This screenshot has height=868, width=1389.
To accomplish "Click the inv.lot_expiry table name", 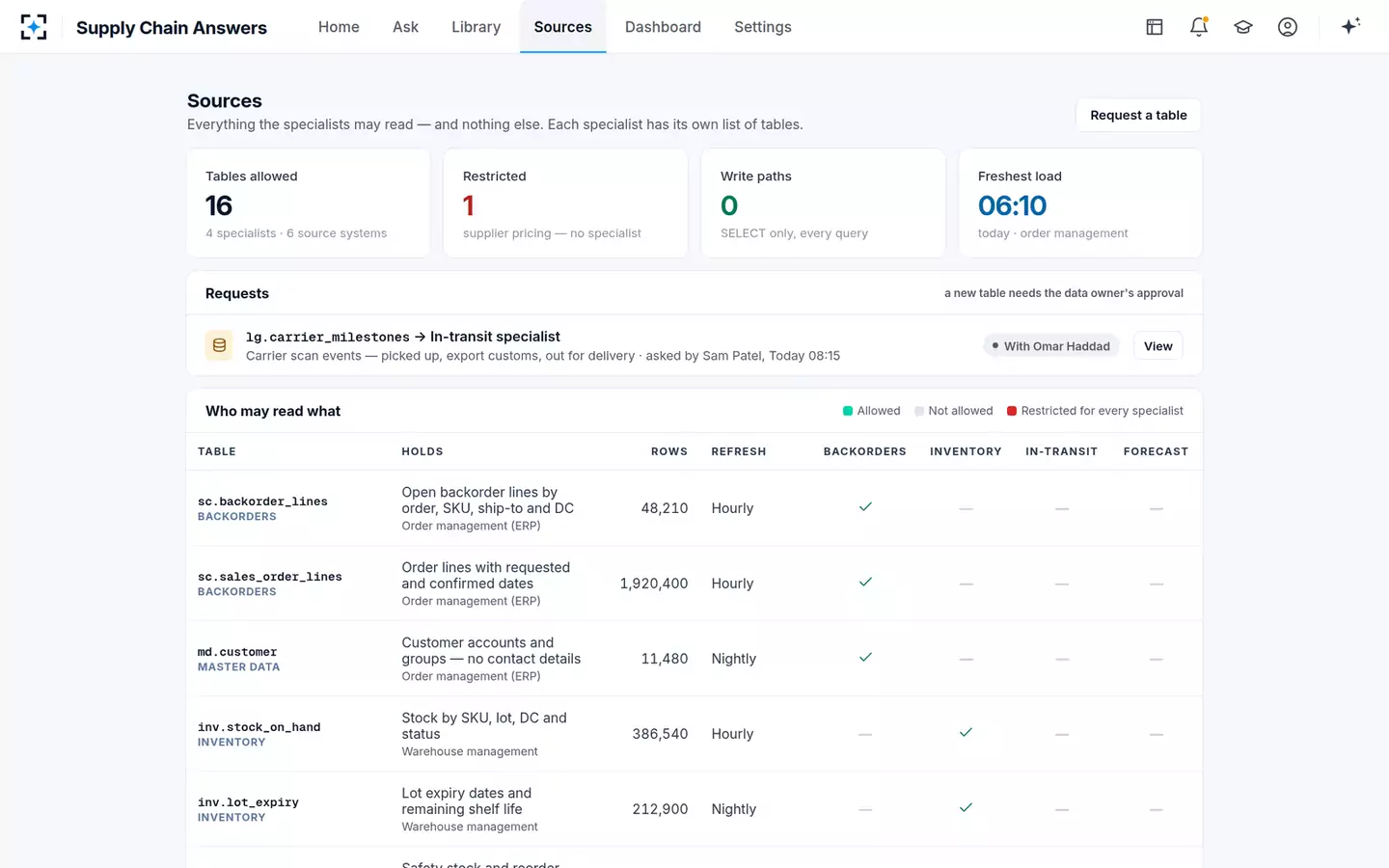I will click(x=248, y=802).
